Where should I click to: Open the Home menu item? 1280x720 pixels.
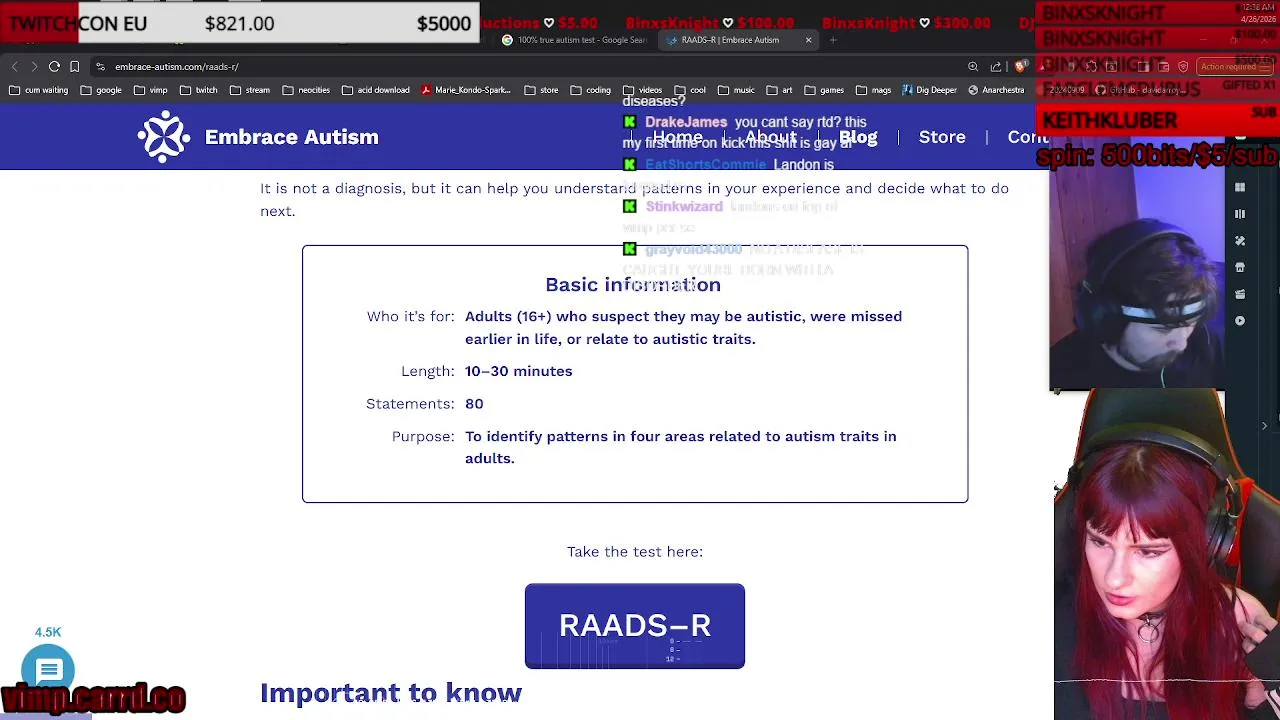pyautogui.click(x=678, y=137)
